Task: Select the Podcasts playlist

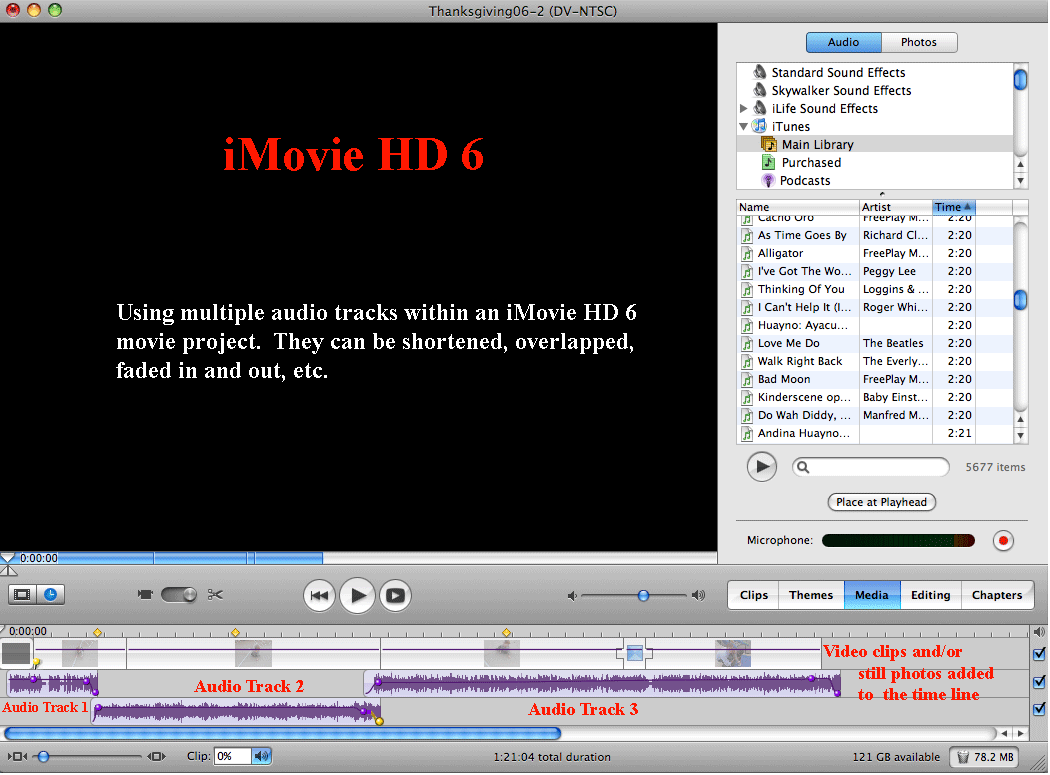Action: click(x=804, y=181)
